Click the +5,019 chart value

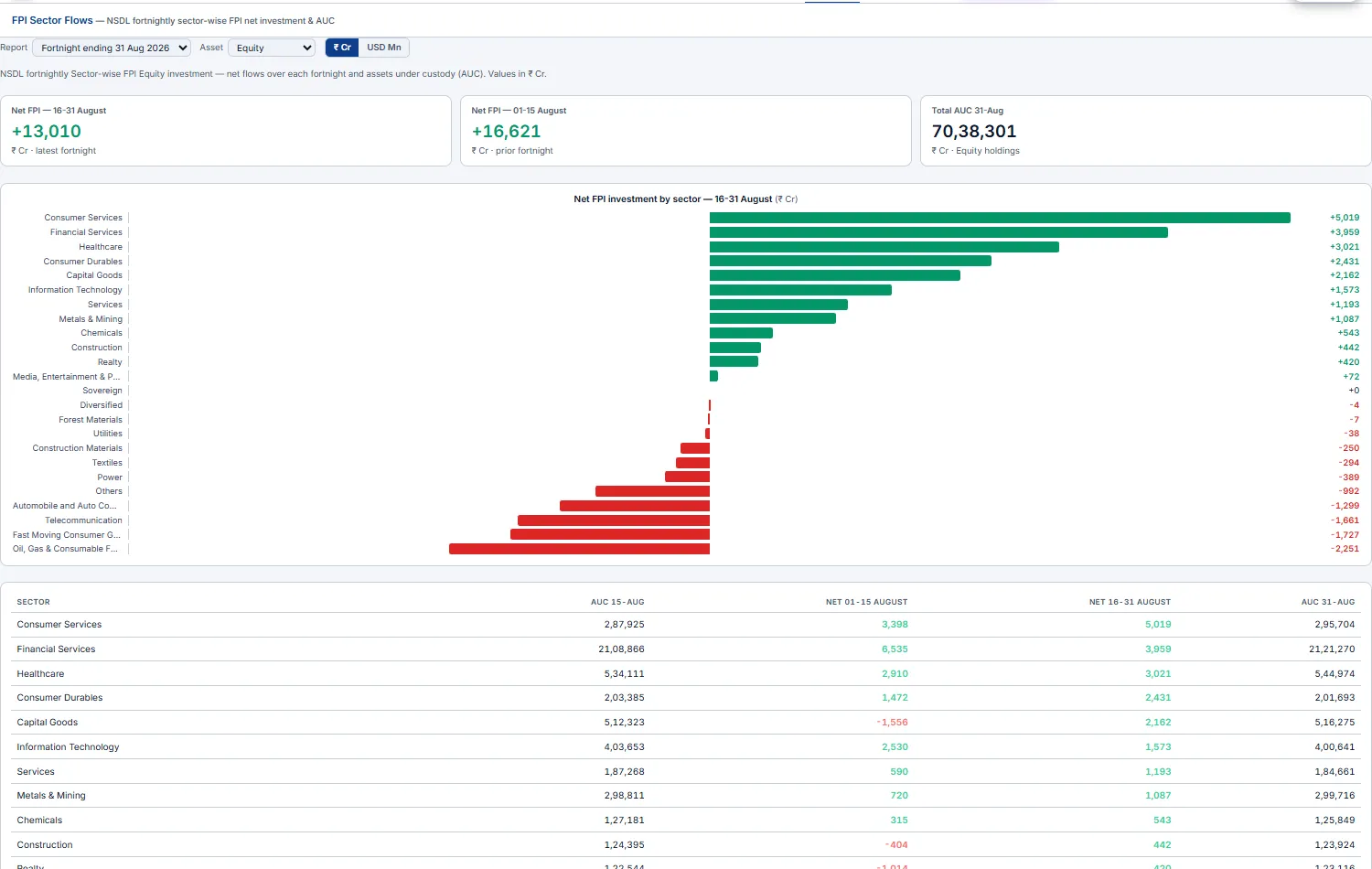pos(1345,218)
